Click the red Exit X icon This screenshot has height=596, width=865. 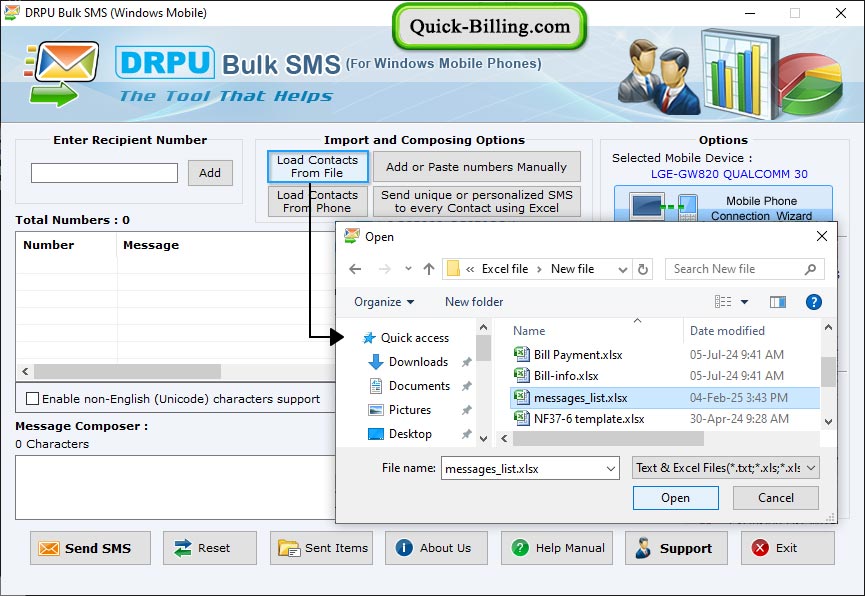click(760, 547)
